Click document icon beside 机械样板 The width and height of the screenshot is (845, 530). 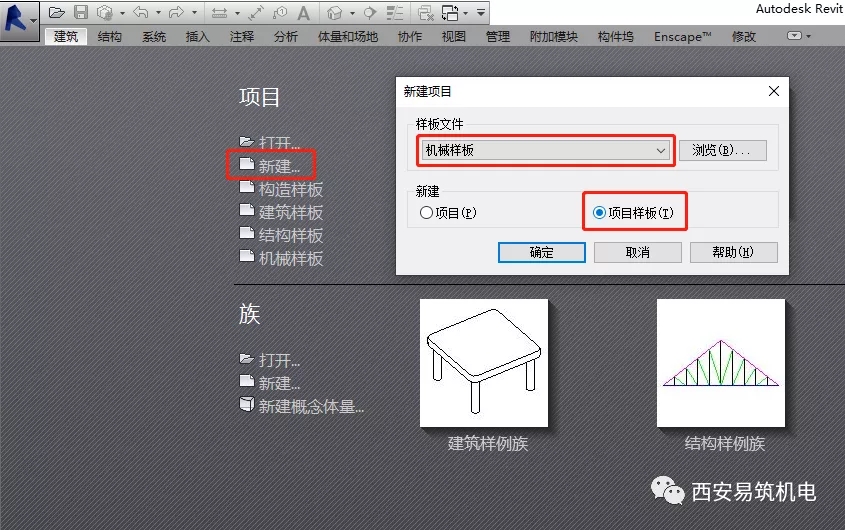tap(247, 256)
